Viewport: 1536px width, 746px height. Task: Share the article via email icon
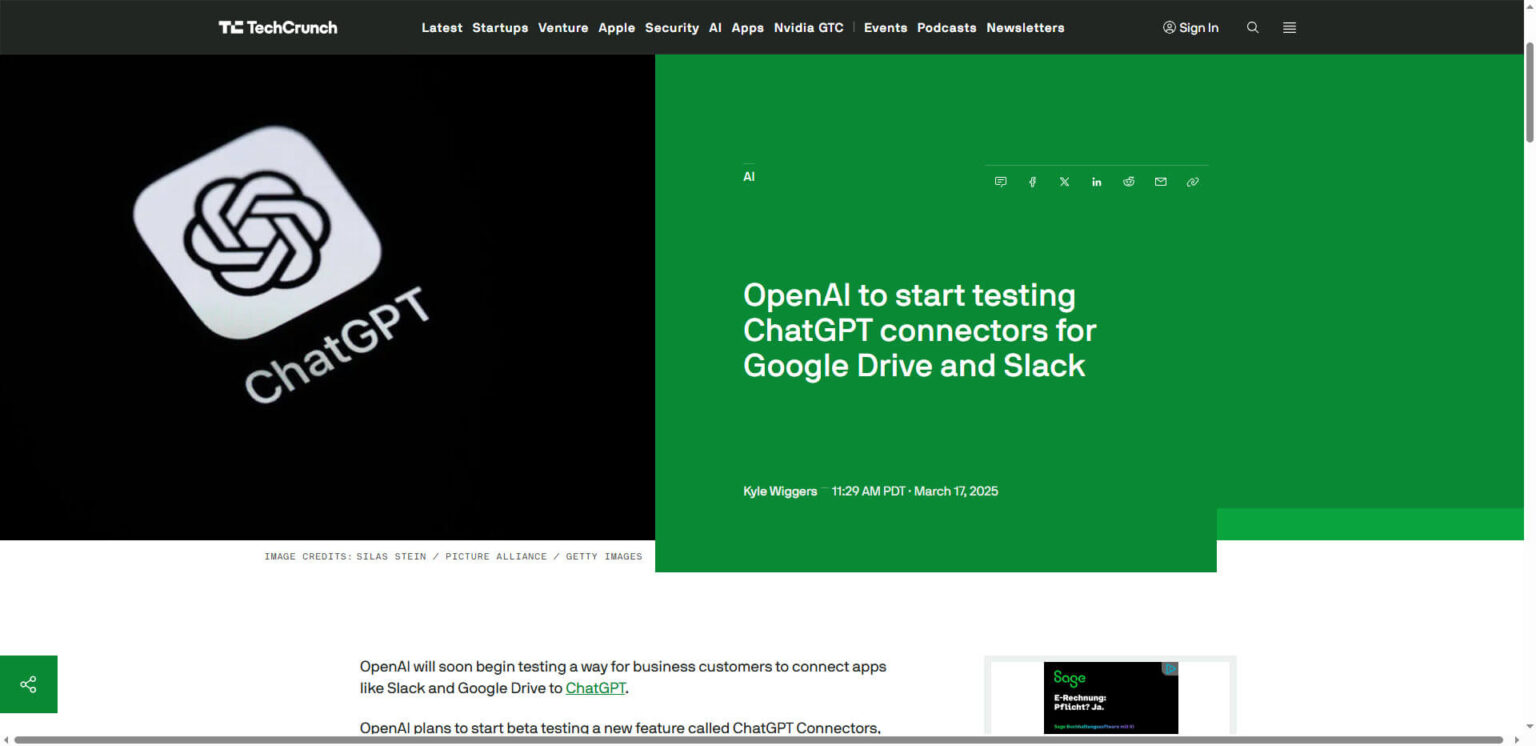pyautogui.click(x=1160, y=181)
